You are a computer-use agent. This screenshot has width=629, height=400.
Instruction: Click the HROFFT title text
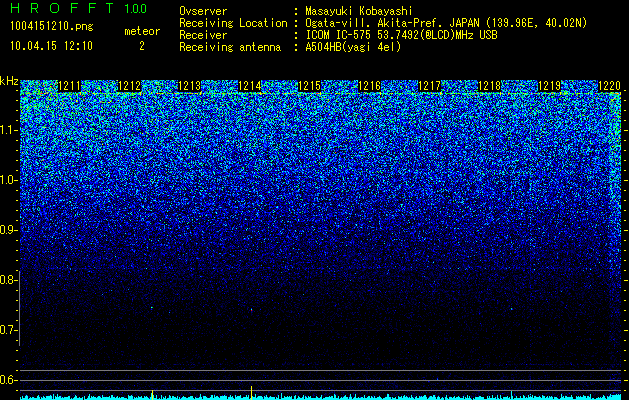pyautogui.click(x=62, y=8)
